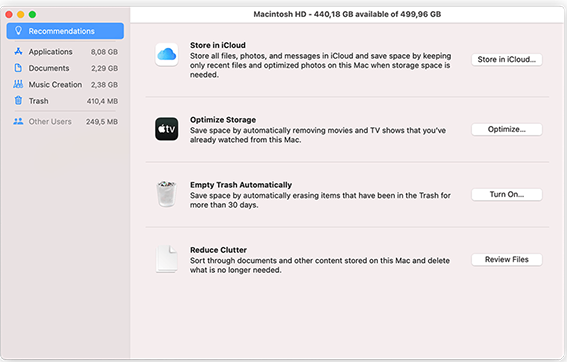Screen dimensions: 567x362
Task: Zoom the window with green button
Action: point(32,14)
